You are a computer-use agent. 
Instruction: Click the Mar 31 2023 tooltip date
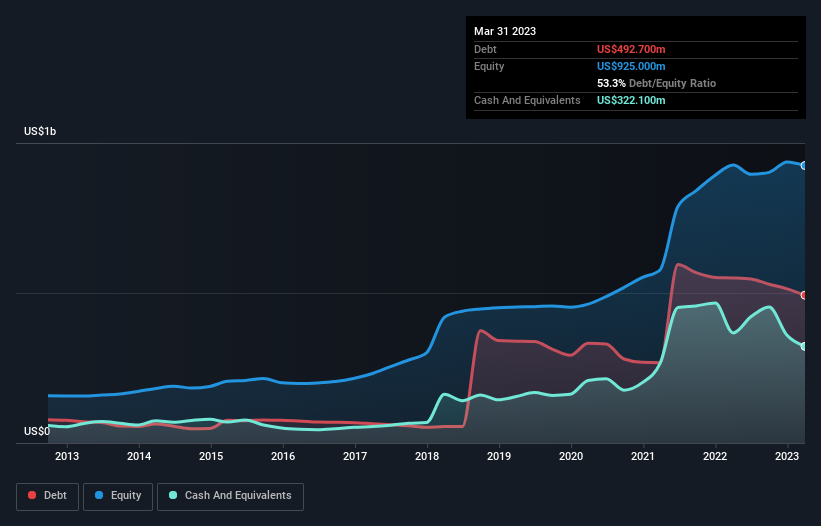[x=505, y=31]
